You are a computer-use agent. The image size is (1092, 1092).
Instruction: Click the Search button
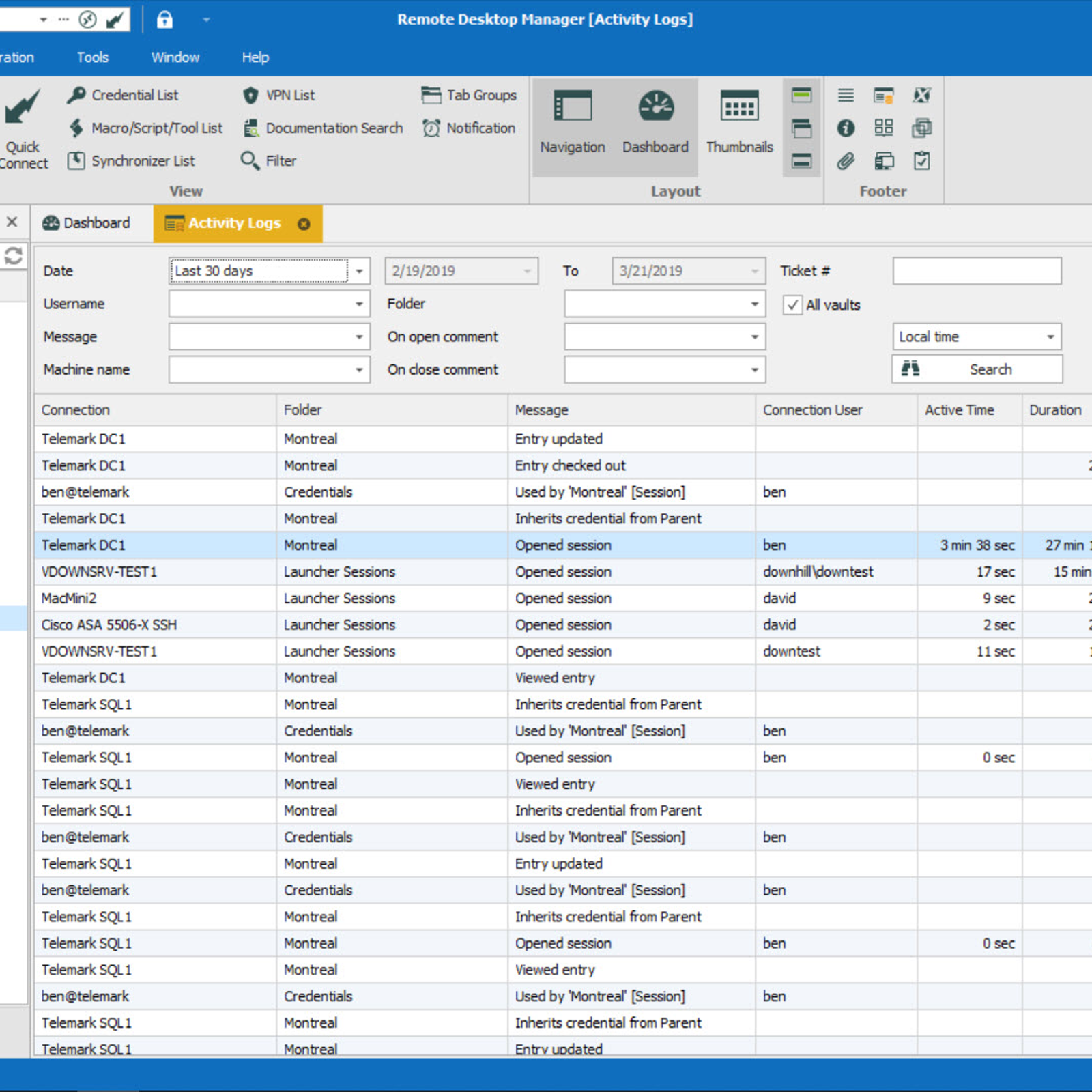coord(991,369)
